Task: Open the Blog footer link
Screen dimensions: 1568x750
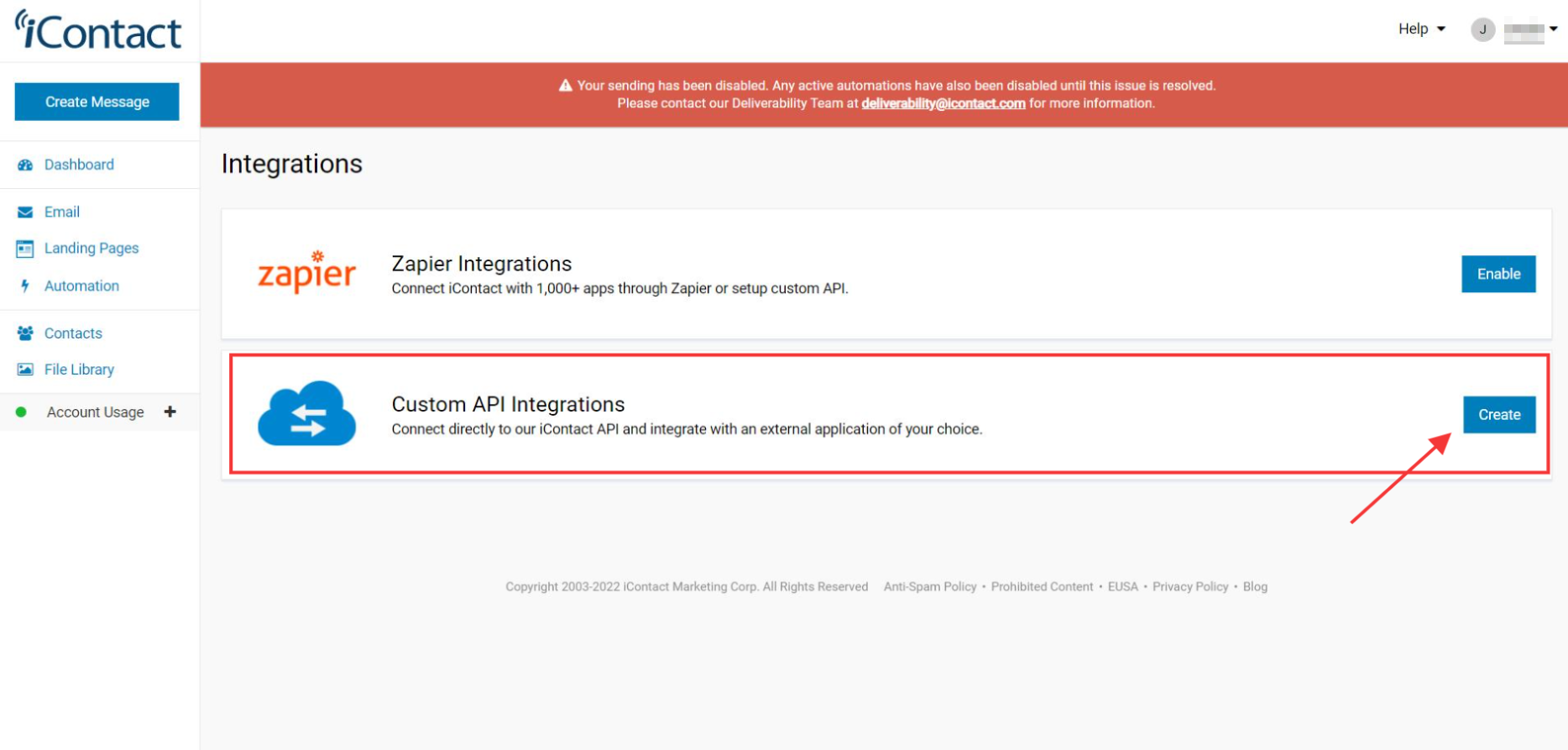Action: [1255, 587]
